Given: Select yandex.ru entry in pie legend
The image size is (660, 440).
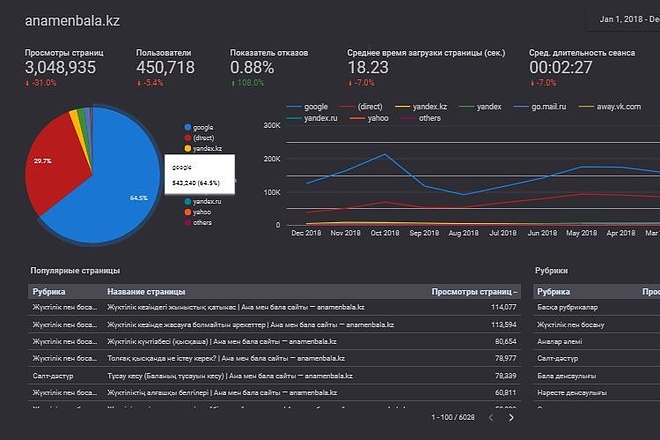Looking at the screenshot, I should click(x=203, y=202).
